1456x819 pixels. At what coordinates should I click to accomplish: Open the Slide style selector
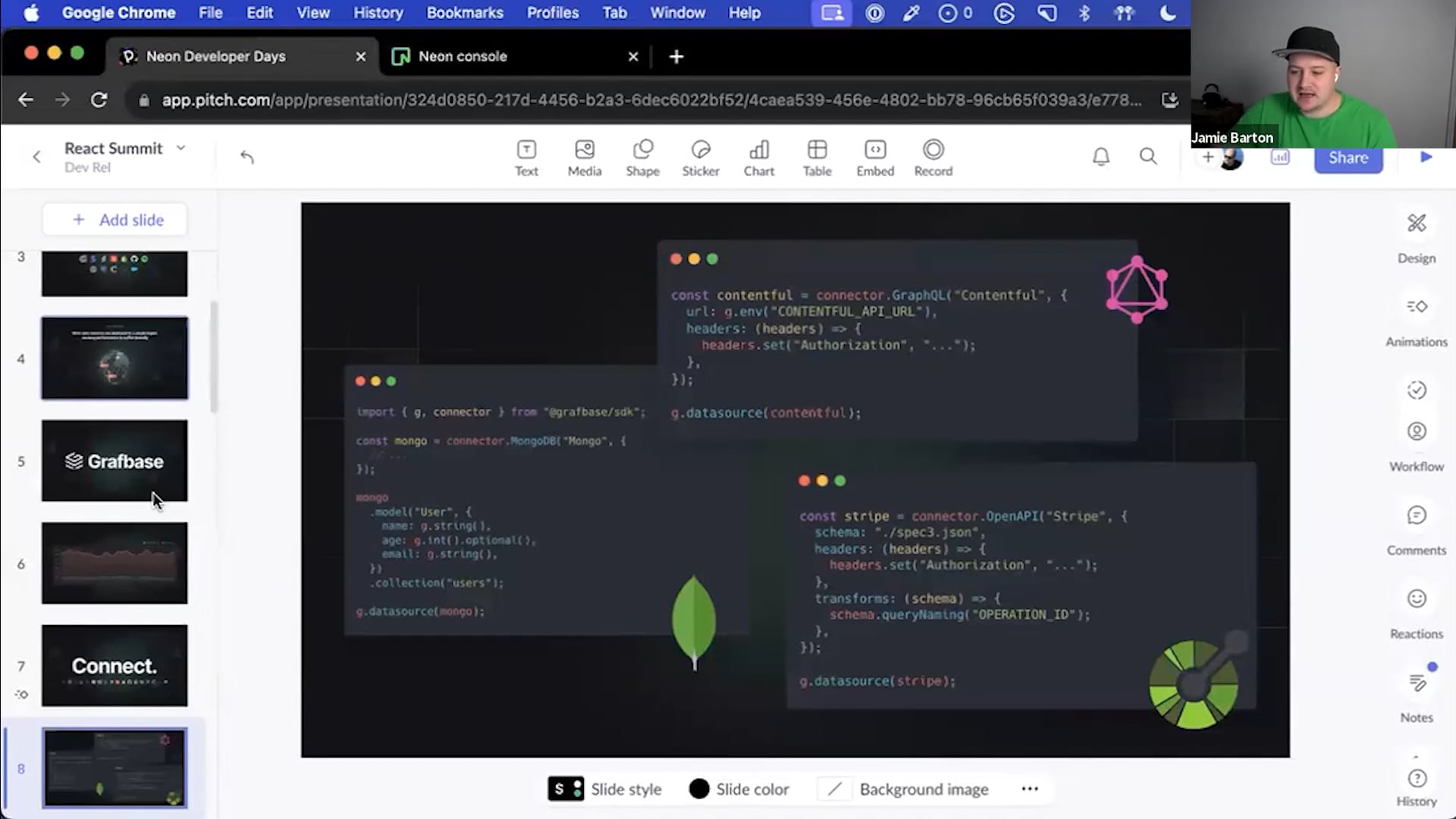coord(605,789)
